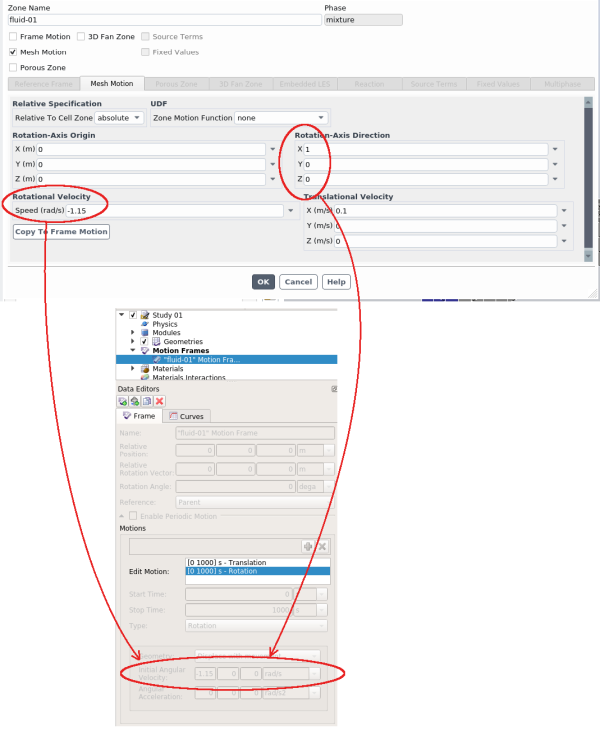Click the remove motion X icon

tap(322, 546)
